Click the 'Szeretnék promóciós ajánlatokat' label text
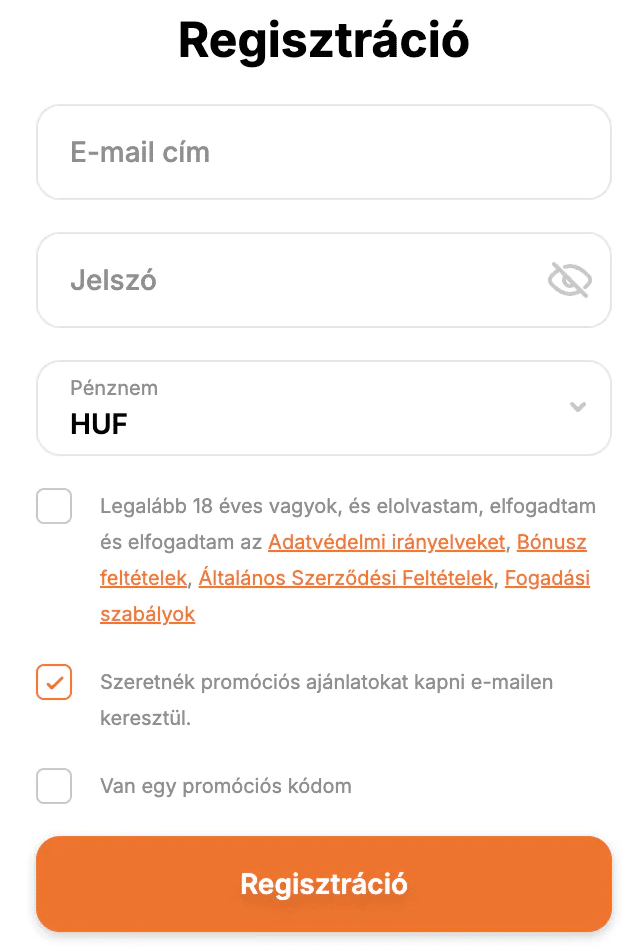Screen dimensions: 626x951 click(326, 682)
